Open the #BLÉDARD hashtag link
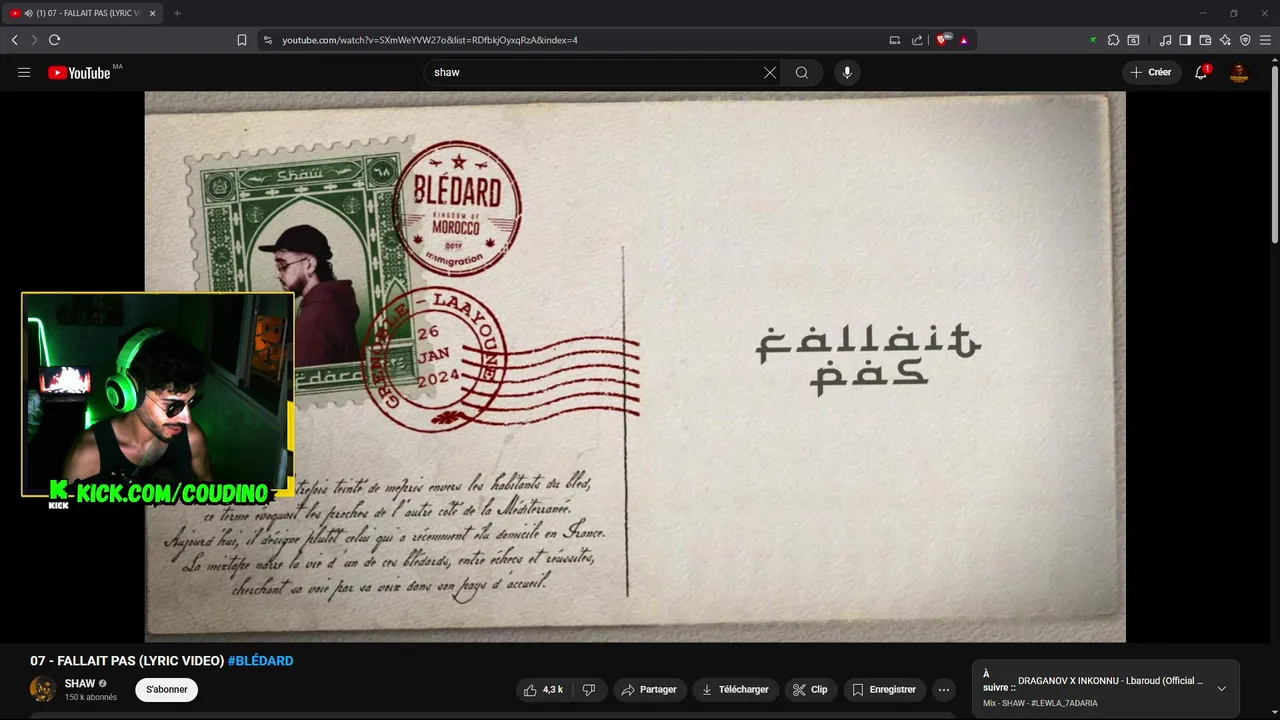1280x720 pixels. [x=260, y=661]
